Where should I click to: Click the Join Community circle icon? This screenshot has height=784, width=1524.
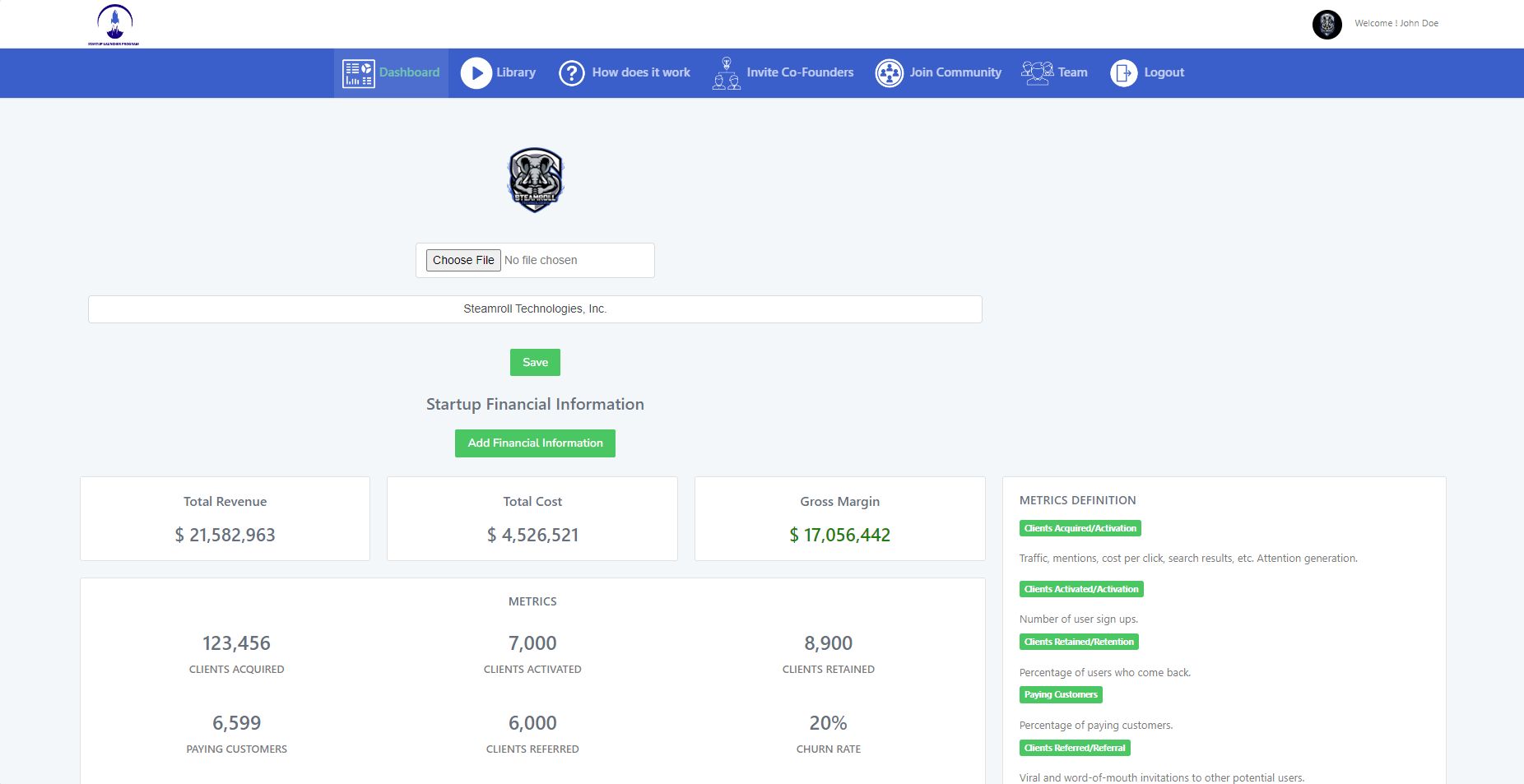click(889, 73)
